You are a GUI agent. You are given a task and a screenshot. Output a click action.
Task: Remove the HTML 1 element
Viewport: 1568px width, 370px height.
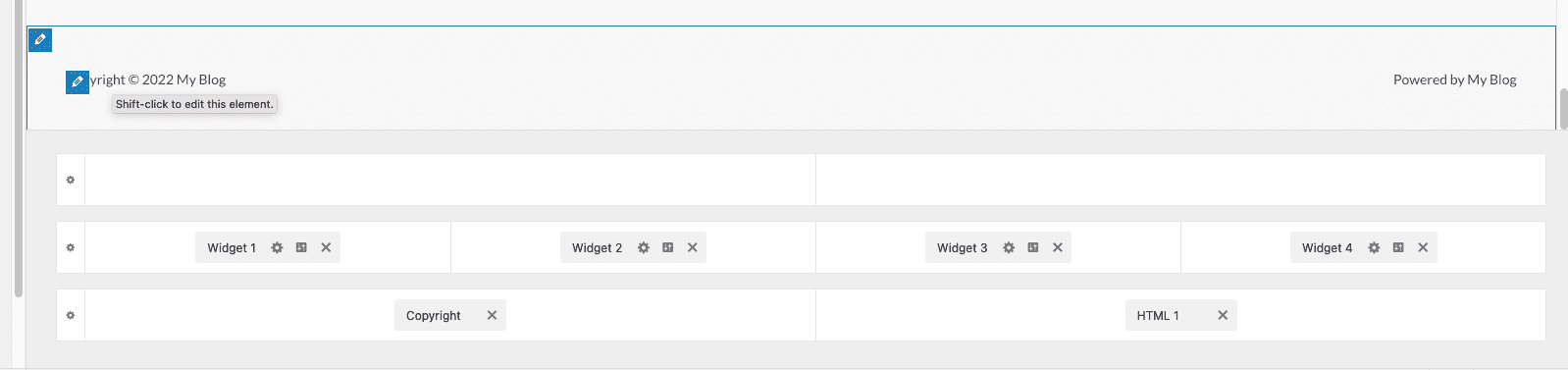click(1223, 315)
